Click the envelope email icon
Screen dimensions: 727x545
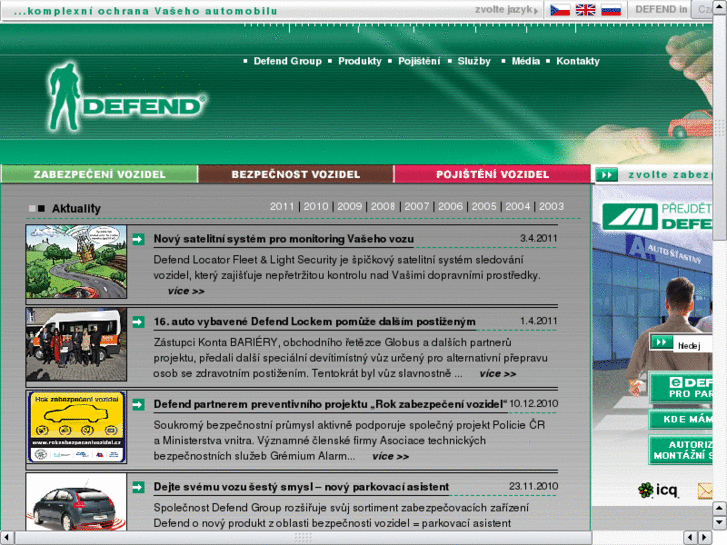(x=705, y=490)
